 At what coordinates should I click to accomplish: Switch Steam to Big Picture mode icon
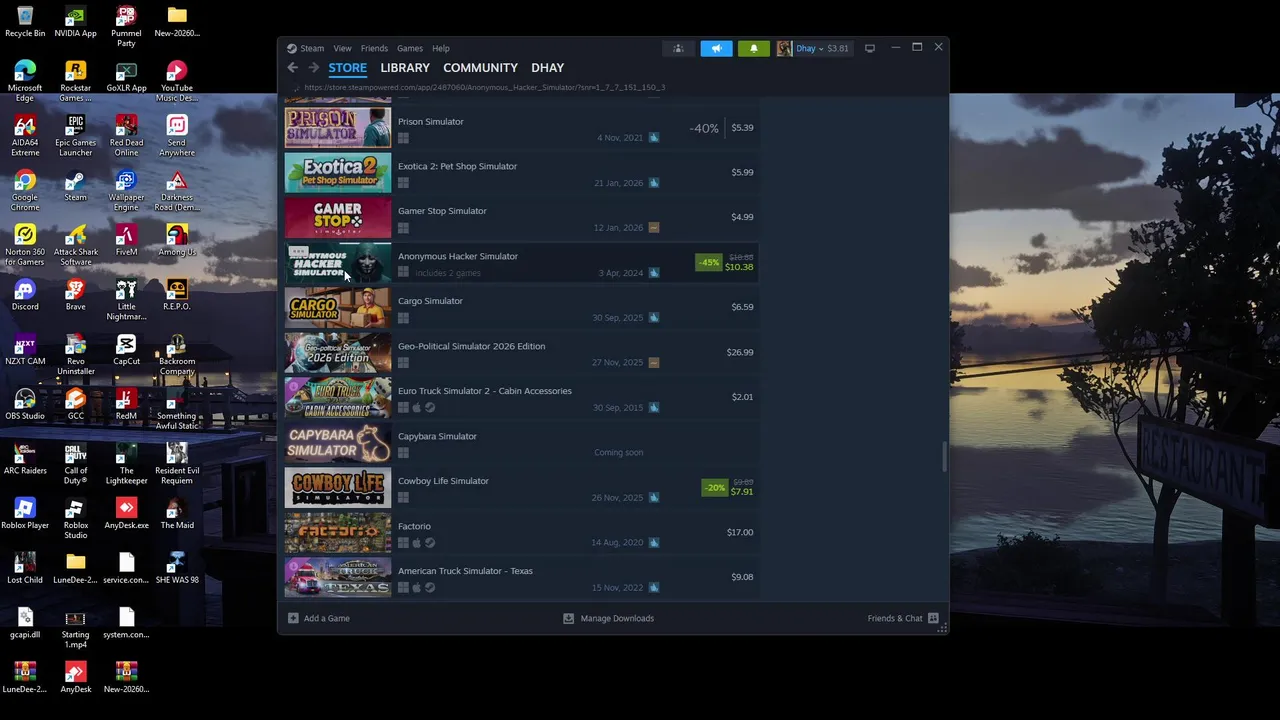tap(870, 48)
